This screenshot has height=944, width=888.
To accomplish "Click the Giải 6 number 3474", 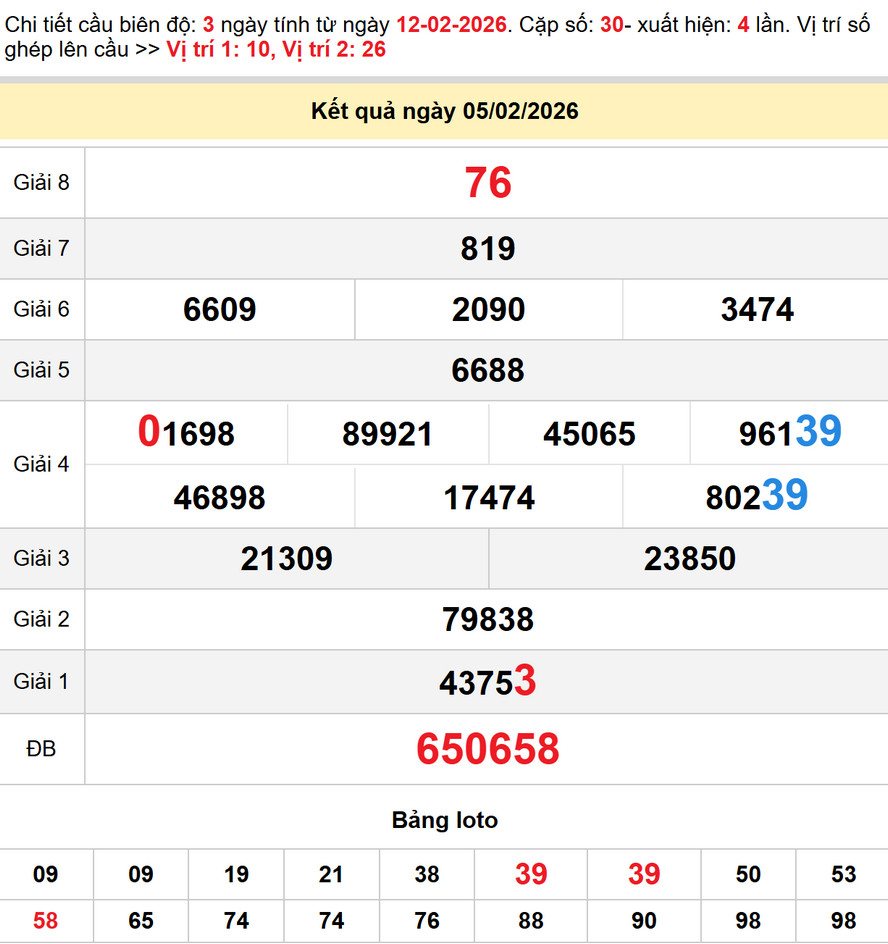I will [757, 310].
